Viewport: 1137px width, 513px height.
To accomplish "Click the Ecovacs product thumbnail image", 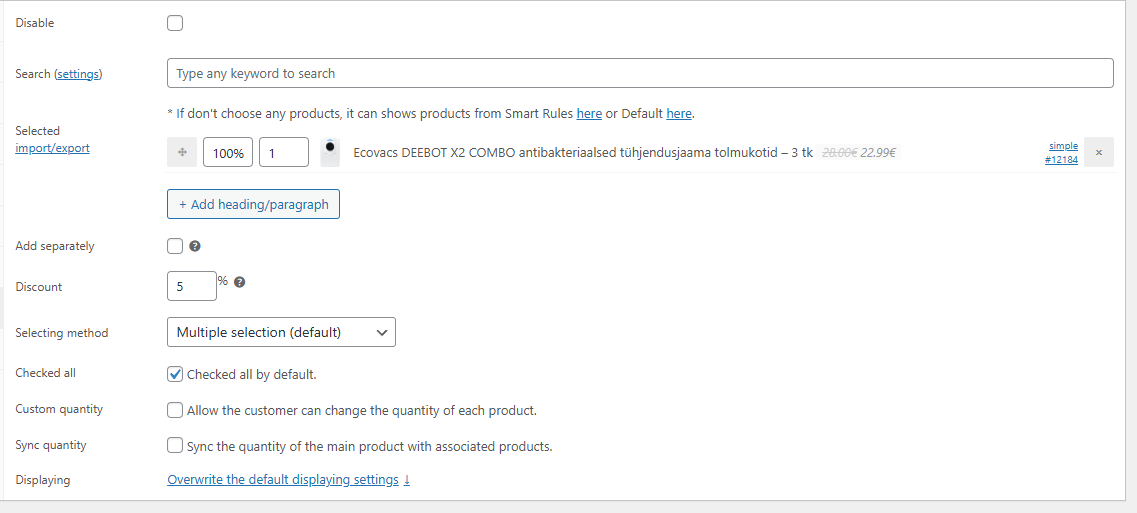I will pos(330,152).
